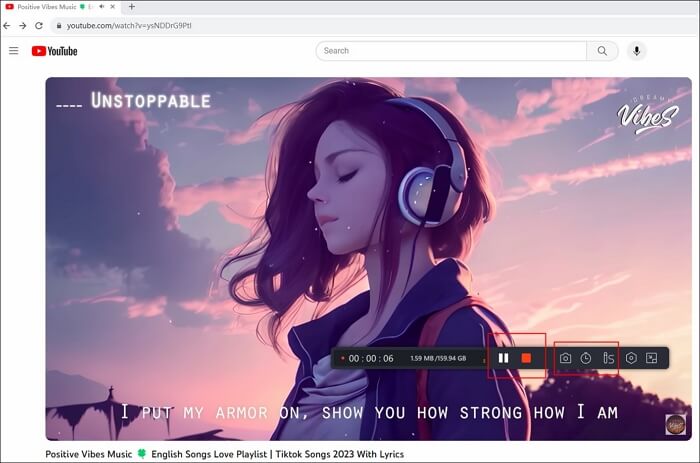Screen dimensions: 700x463
Task: Open a new browser tab with plus
Action: (132, 7)
